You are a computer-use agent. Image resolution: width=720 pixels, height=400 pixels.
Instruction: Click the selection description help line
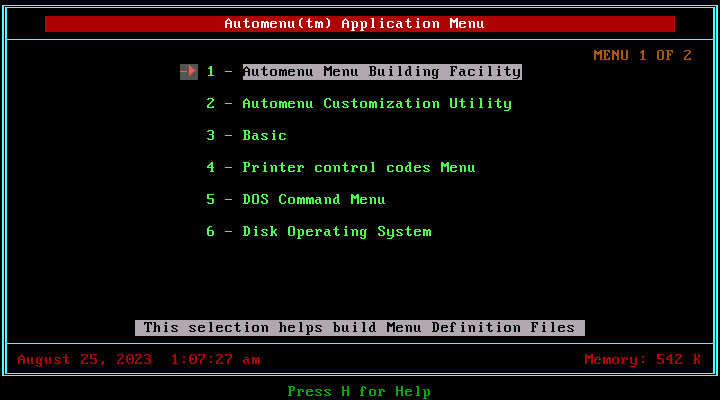click(360, 328)
